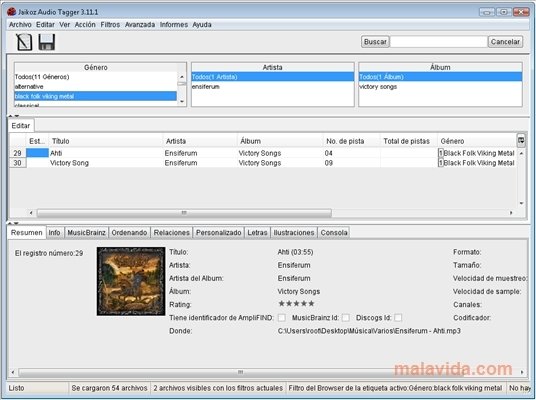Select 'black folk viking metal' genre
This screenshot has height=400, width=536.
point(95,96)
